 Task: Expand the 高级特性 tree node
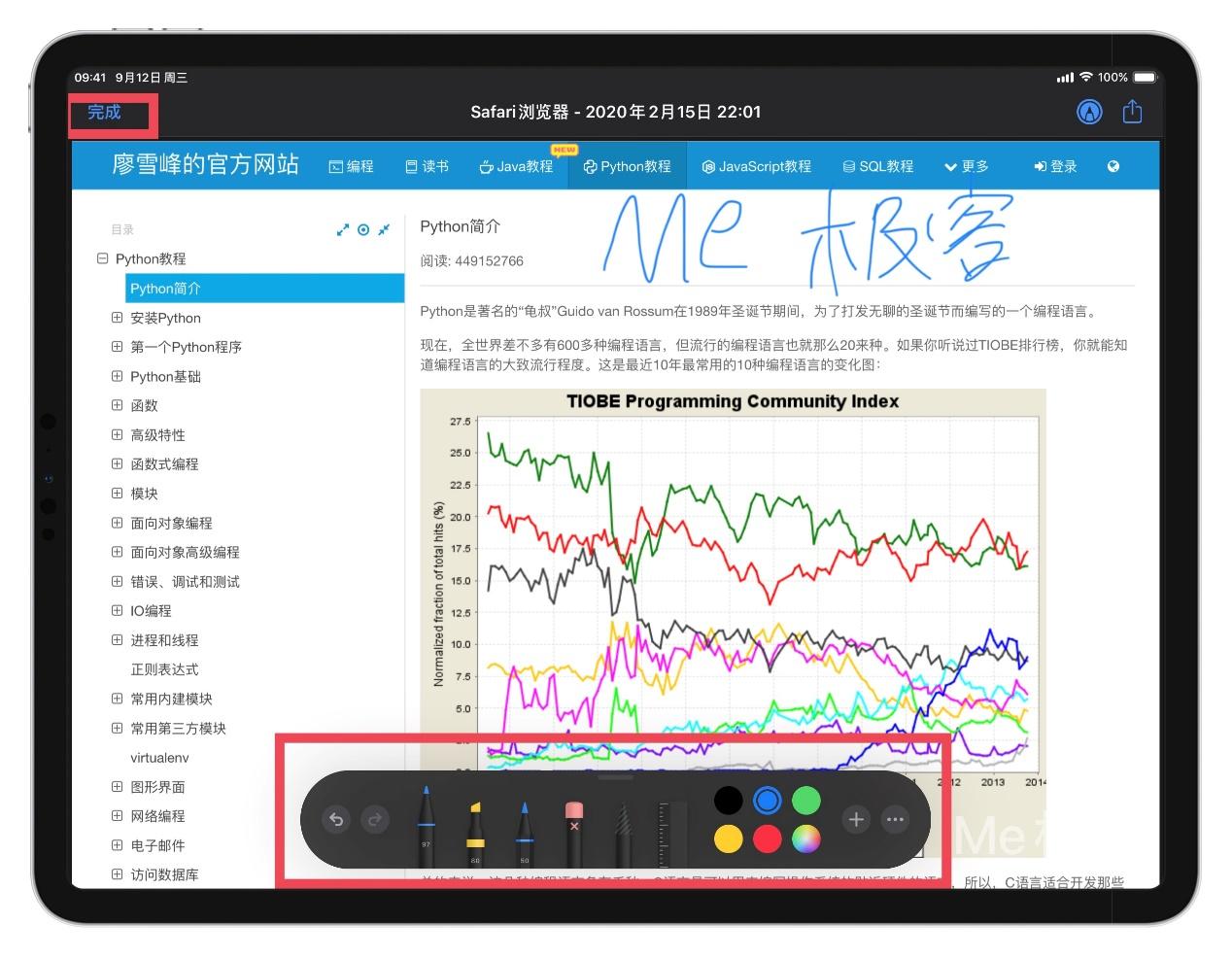(x=117, y=434)
